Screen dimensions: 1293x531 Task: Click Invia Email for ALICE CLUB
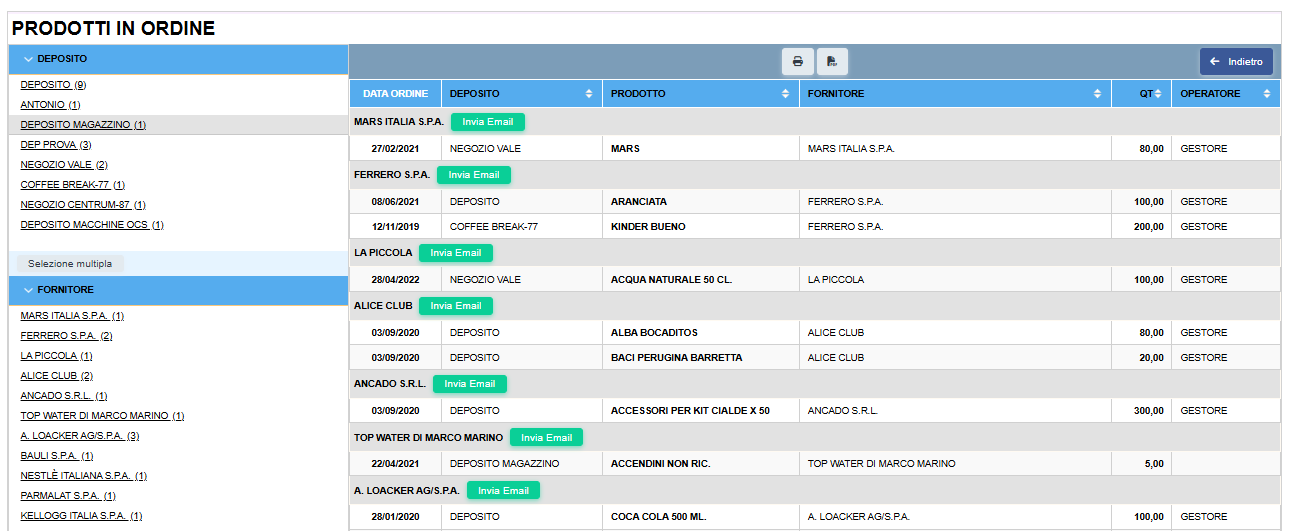[x=456, y=306]
